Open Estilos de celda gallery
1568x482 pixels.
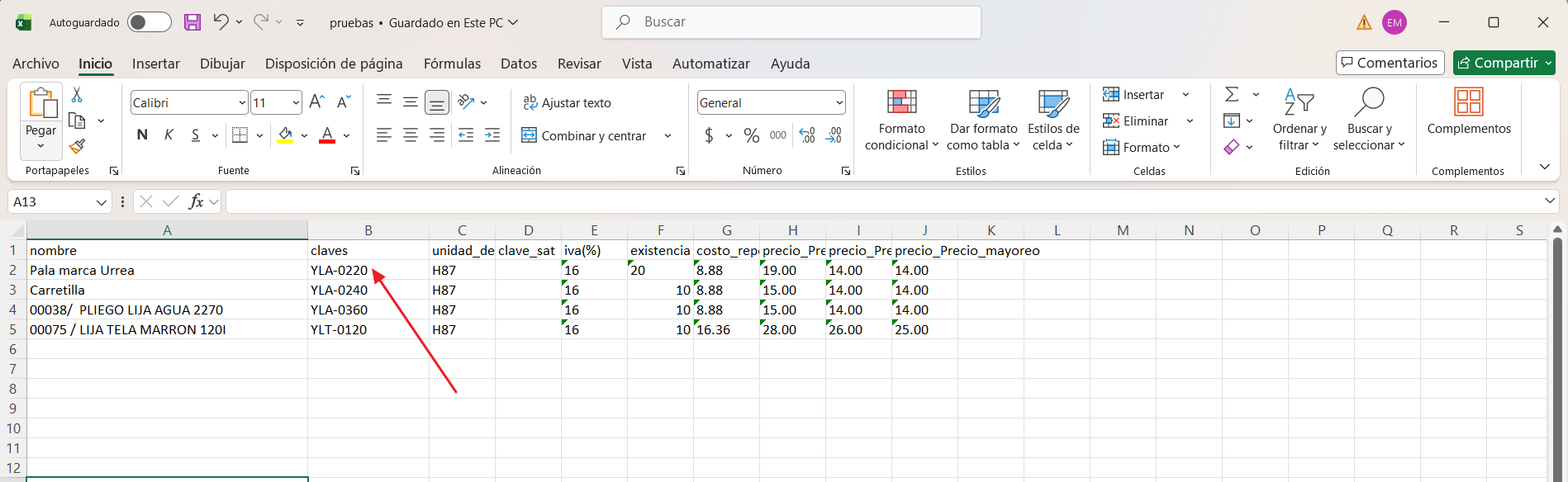point(1053,120)
